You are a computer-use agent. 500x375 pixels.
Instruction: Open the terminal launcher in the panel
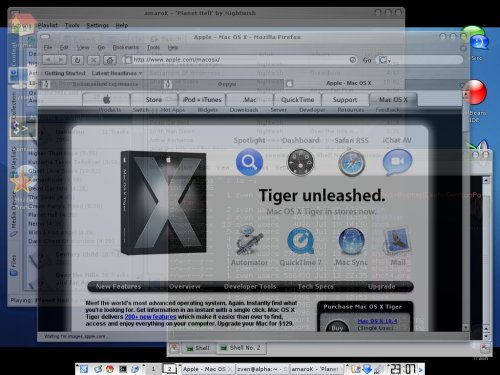coord(123,369)
